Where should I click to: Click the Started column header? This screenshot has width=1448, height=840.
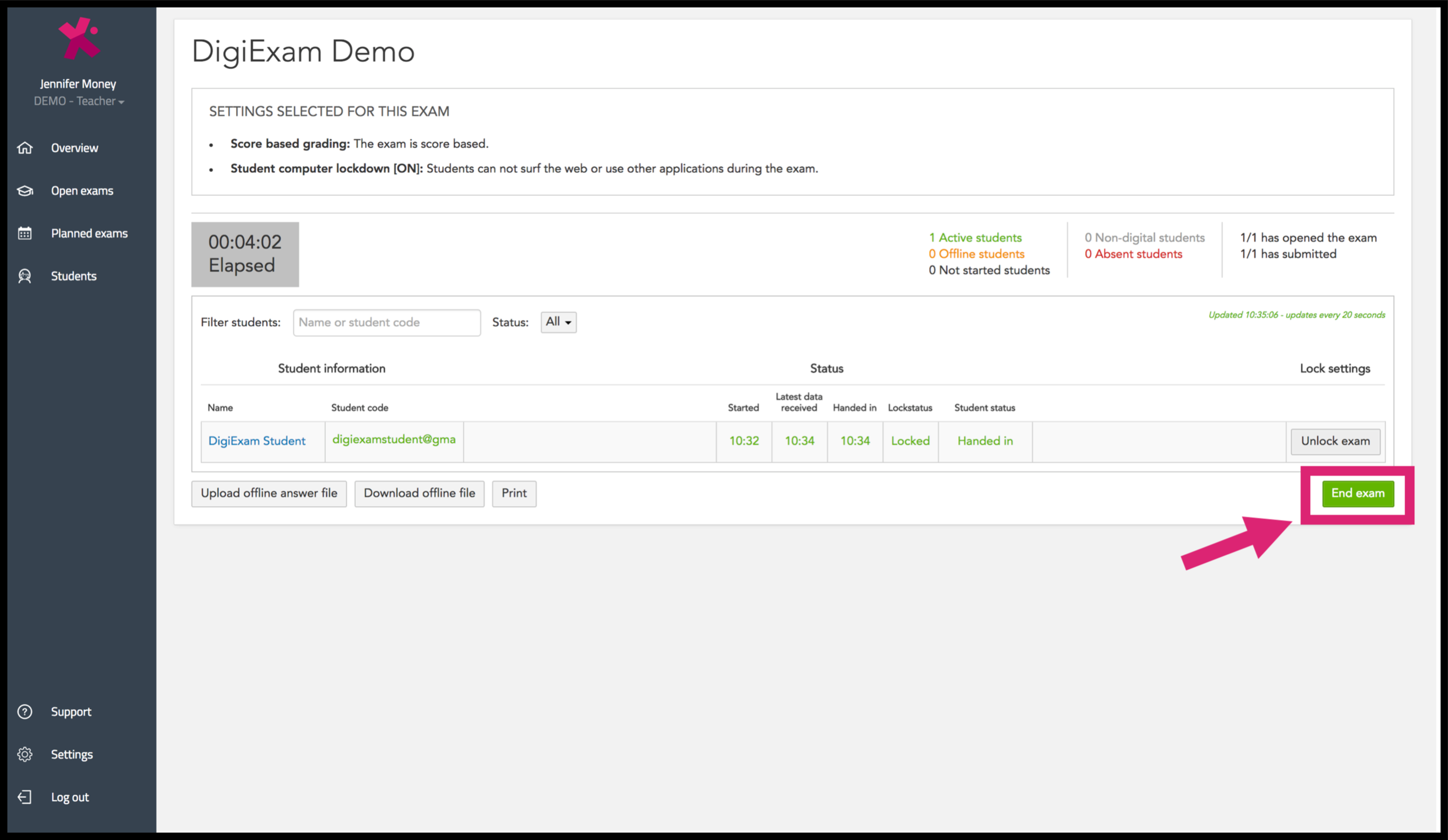744,408
